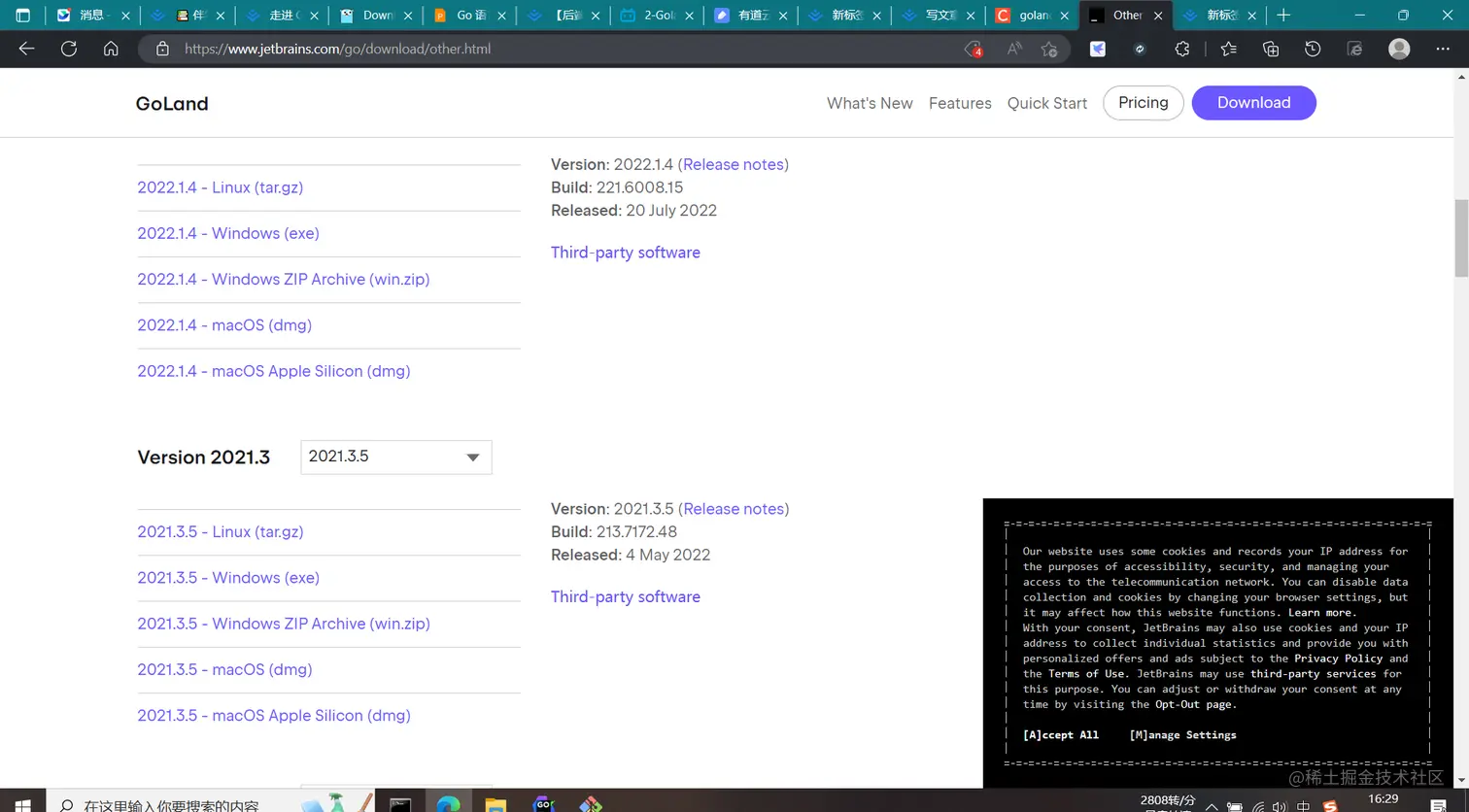Viewport: 1469px width, 812px height.
Task: Open Release notes for version 2022.1.4
Action: (x=734, y=165)
